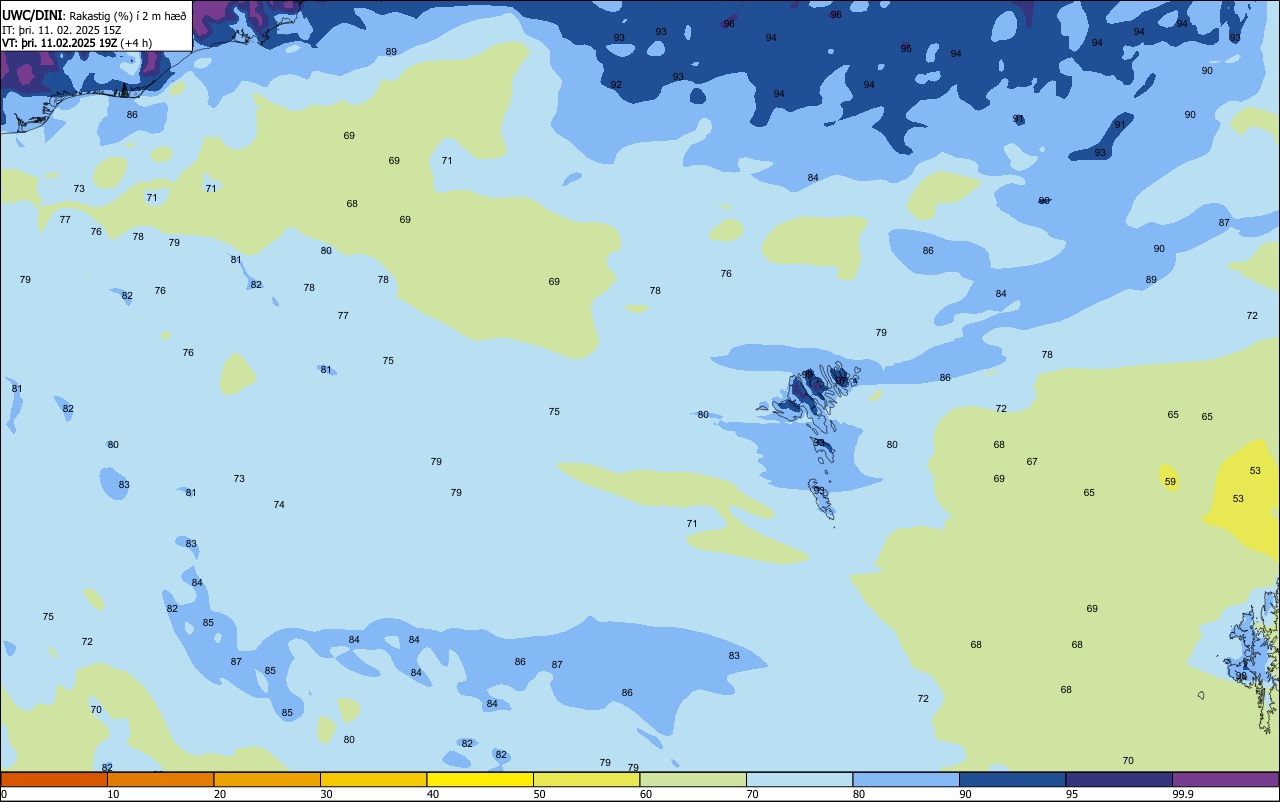Click the dark blue 90–95 legend swatch
Screen dimensions: 1280x802
(1012, 779)
